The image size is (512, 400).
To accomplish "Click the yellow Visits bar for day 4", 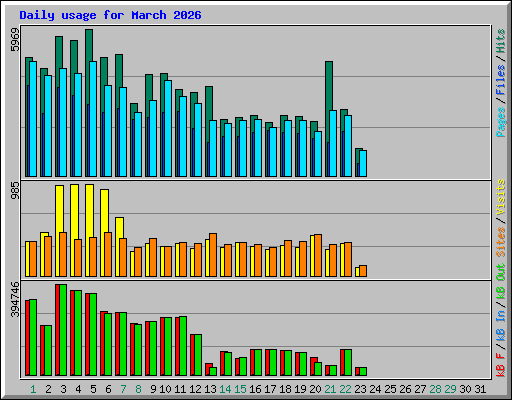I will click(75, 212).
